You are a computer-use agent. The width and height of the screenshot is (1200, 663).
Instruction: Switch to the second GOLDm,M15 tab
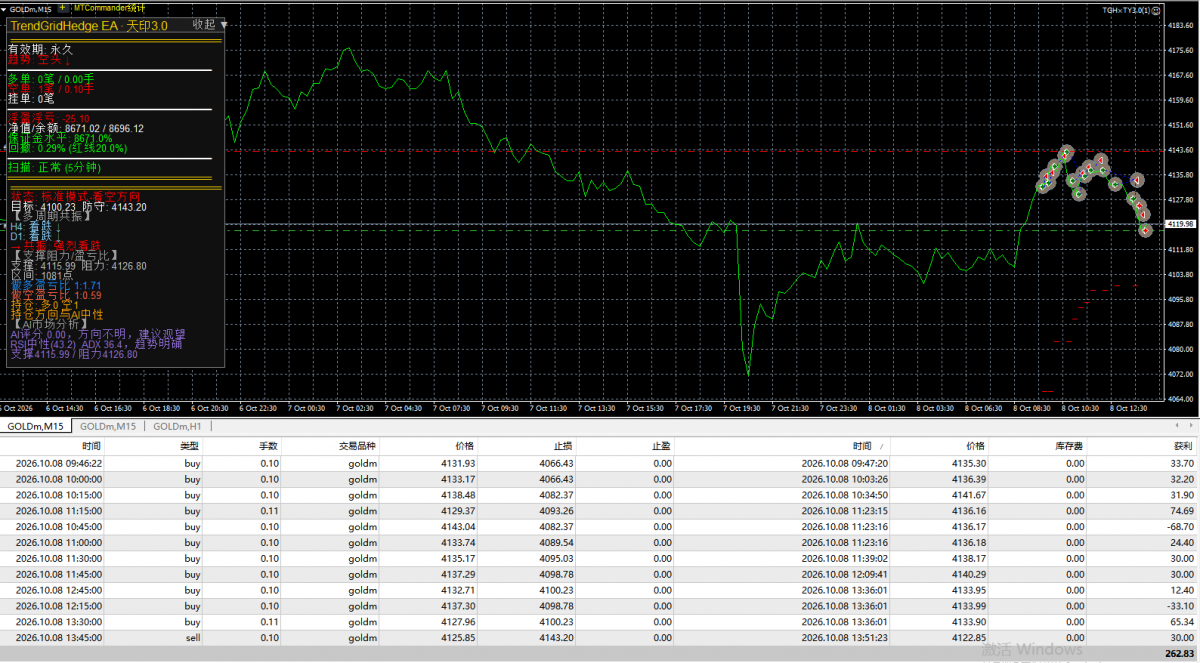[109, 426]
